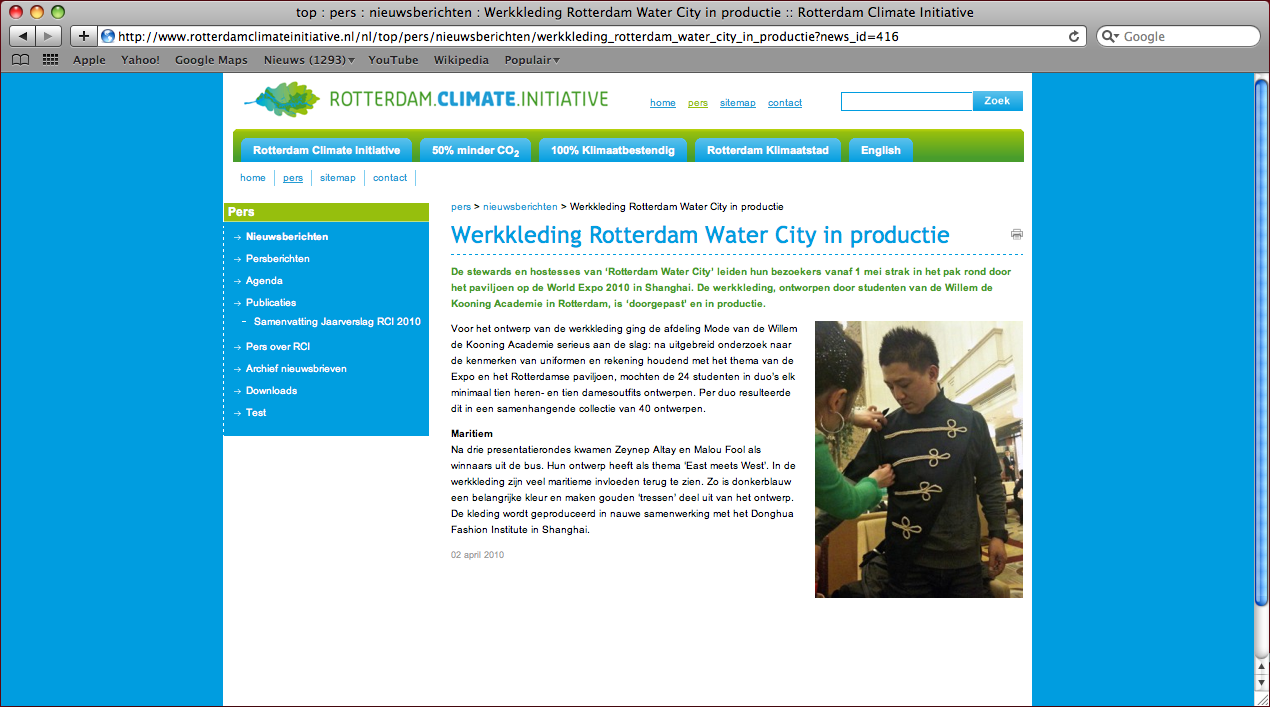
Task: Click pers in the sub navigation
Action: click(x=293, y=178)
